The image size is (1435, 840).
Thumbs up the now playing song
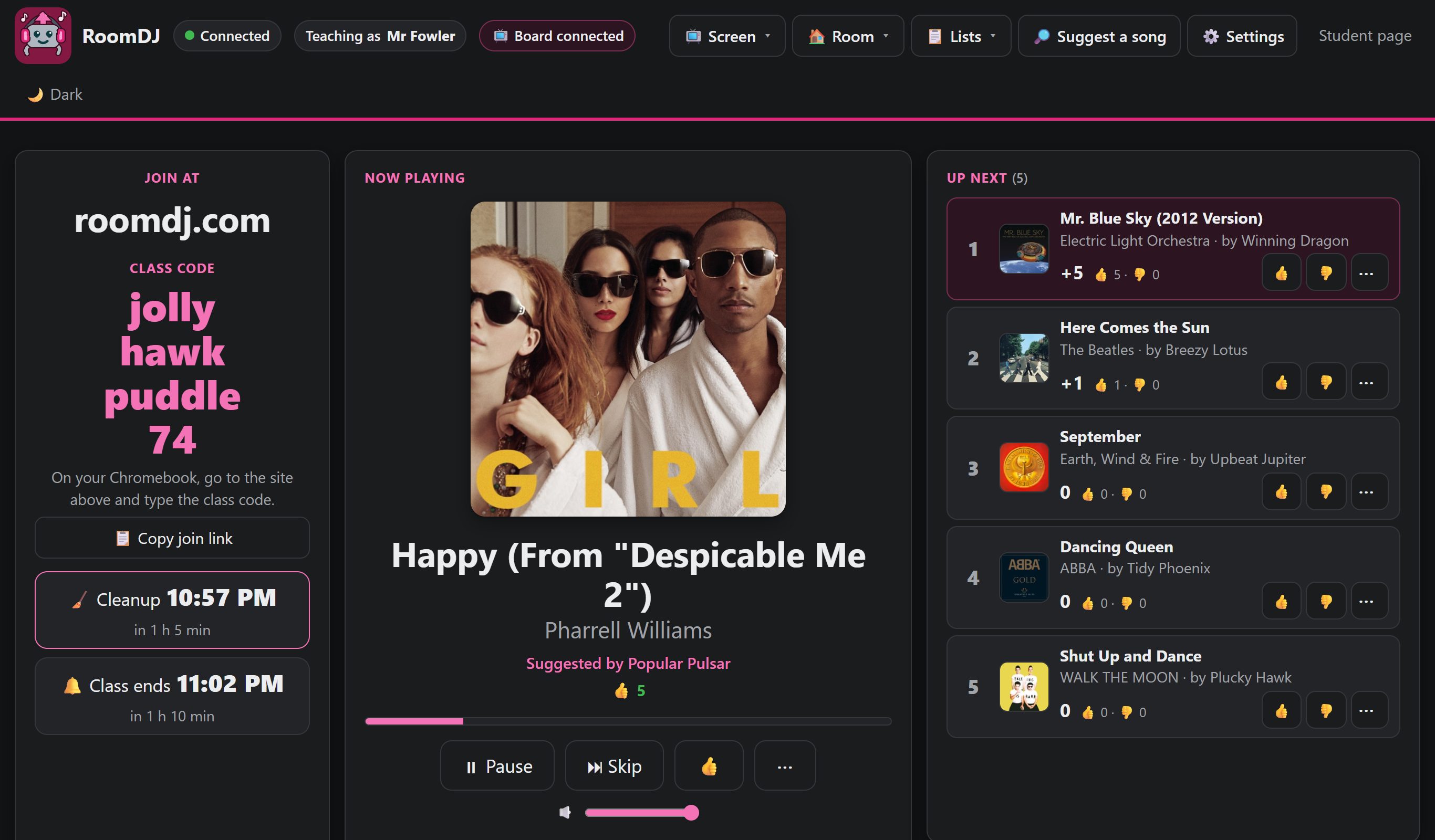[x=709, y=766]
